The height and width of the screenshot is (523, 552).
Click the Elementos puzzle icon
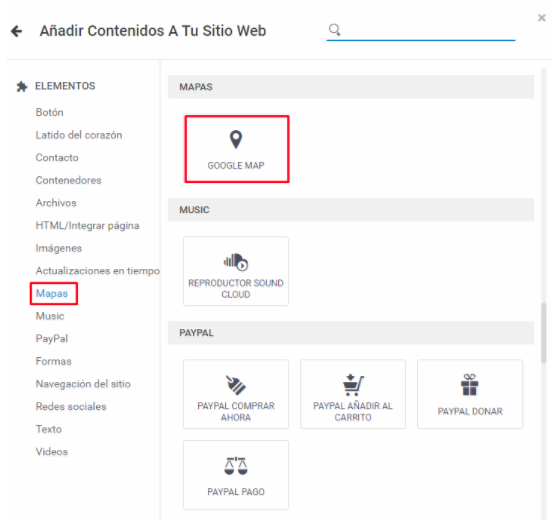click(22, 86)
